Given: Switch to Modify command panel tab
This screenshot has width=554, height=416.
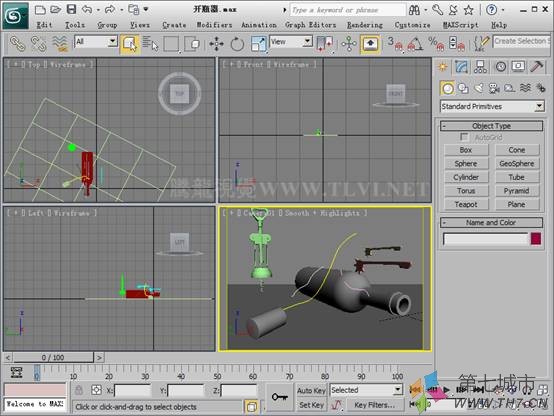Looking at the screenshot, I should tap(461, 66).
